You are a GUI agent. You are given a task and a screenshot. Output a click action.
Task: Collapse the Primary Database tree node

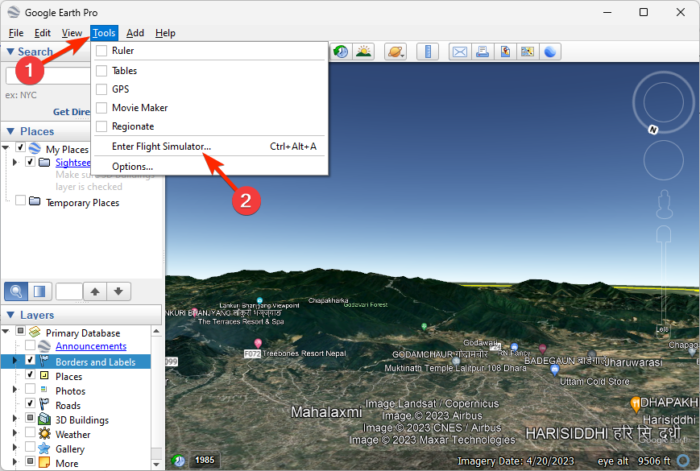coord(5,331)
